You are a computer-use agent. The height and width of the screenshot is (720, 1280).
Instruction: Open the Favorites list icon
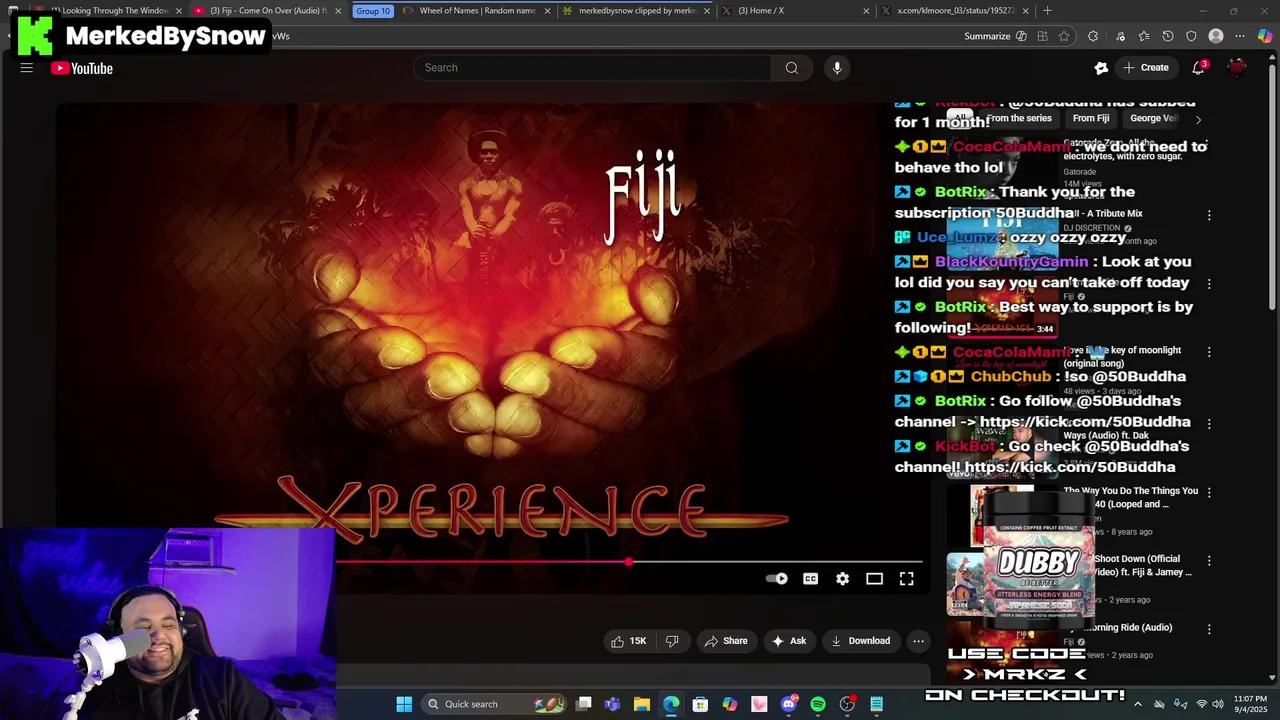tap(1144, 36)
